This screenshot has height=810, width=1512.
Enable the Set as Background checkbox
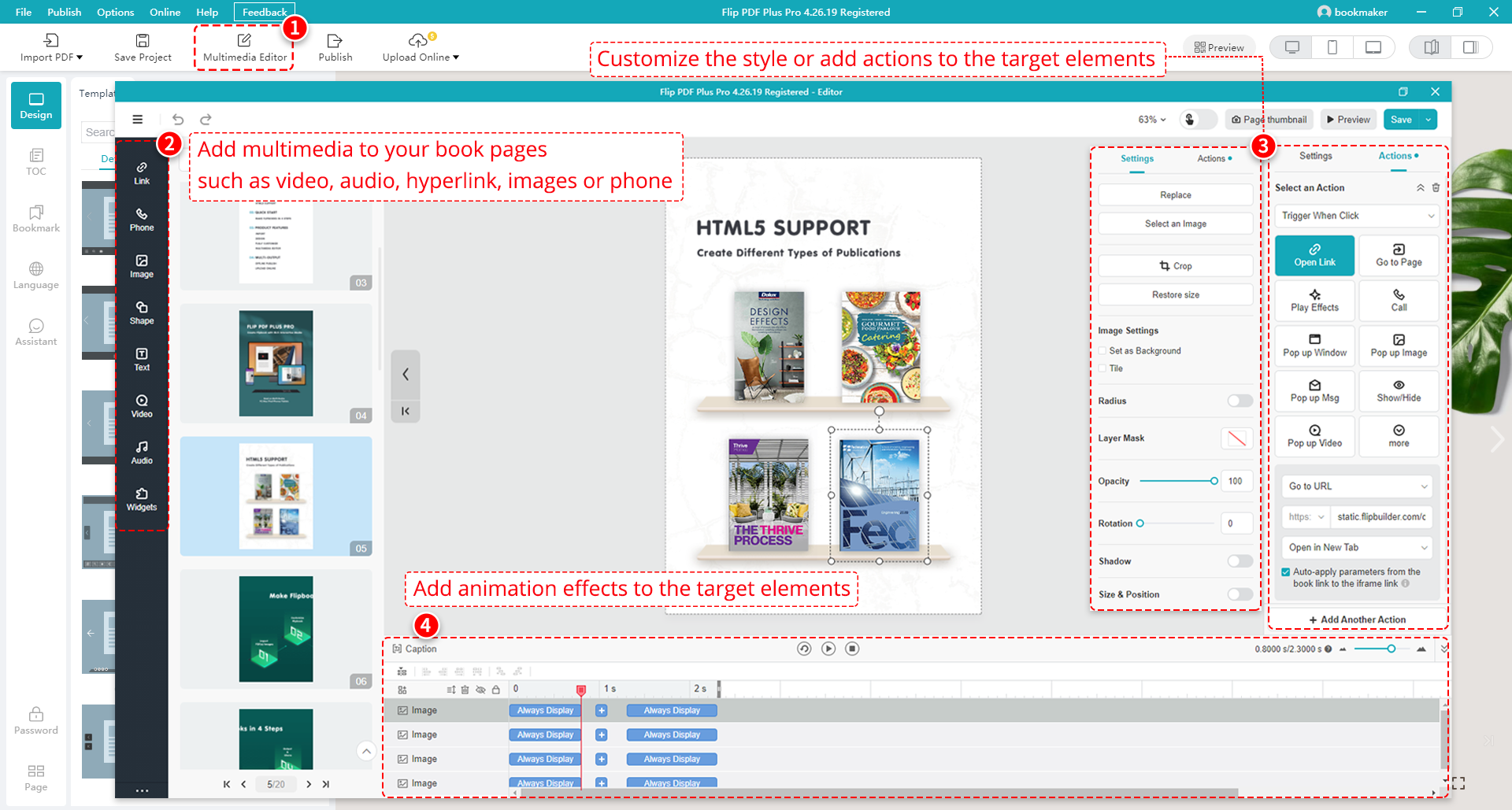1102,350
